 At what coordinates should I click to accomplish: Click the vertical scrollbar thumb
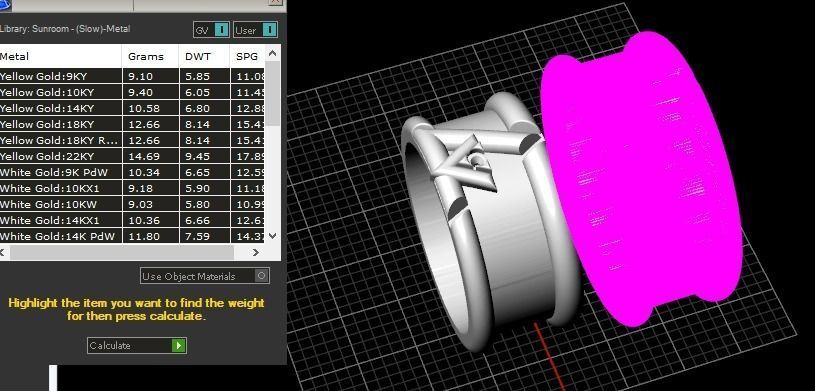[273, 93]
